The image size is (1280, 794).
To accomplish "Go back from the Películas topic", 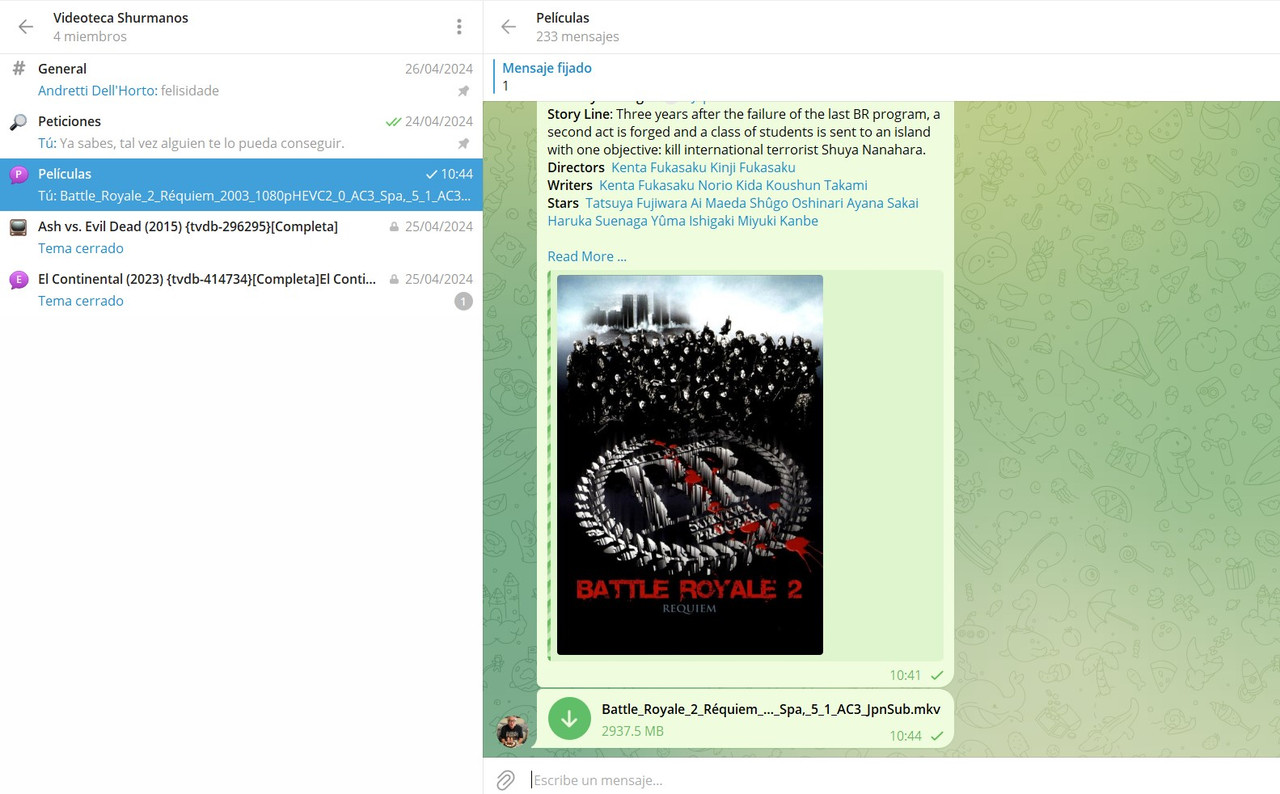I will (x=509, y=27).
